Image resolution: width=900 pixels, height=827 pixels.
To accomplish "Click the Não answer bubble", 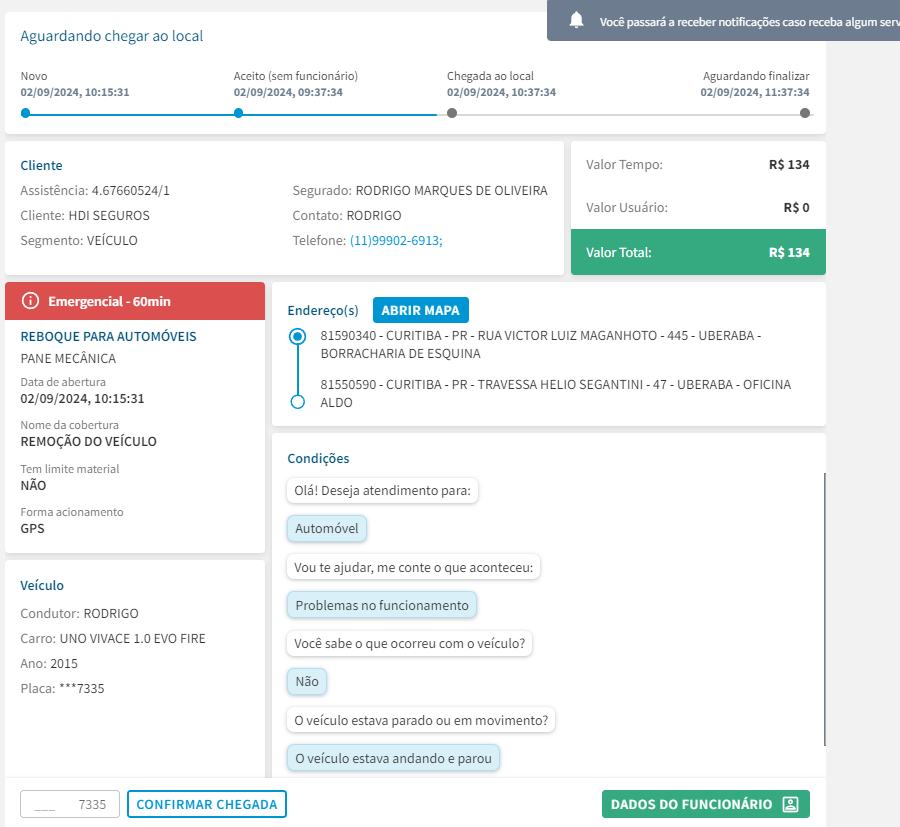I will tap(307, 681).
